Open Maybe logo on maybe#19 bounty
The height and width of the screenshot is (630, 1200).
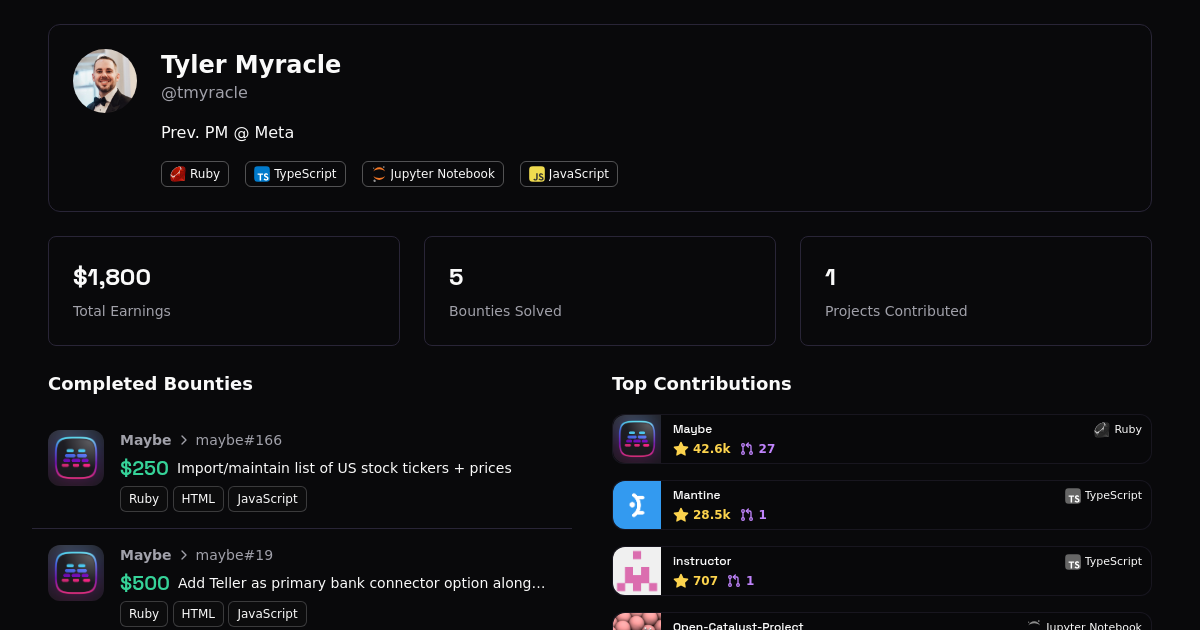76,573
